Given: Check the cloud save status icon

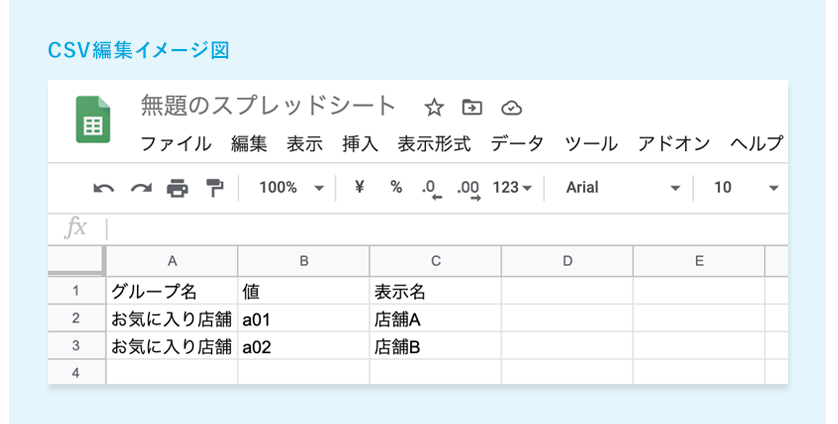Looking at the screenshot, I should point(511,109).
